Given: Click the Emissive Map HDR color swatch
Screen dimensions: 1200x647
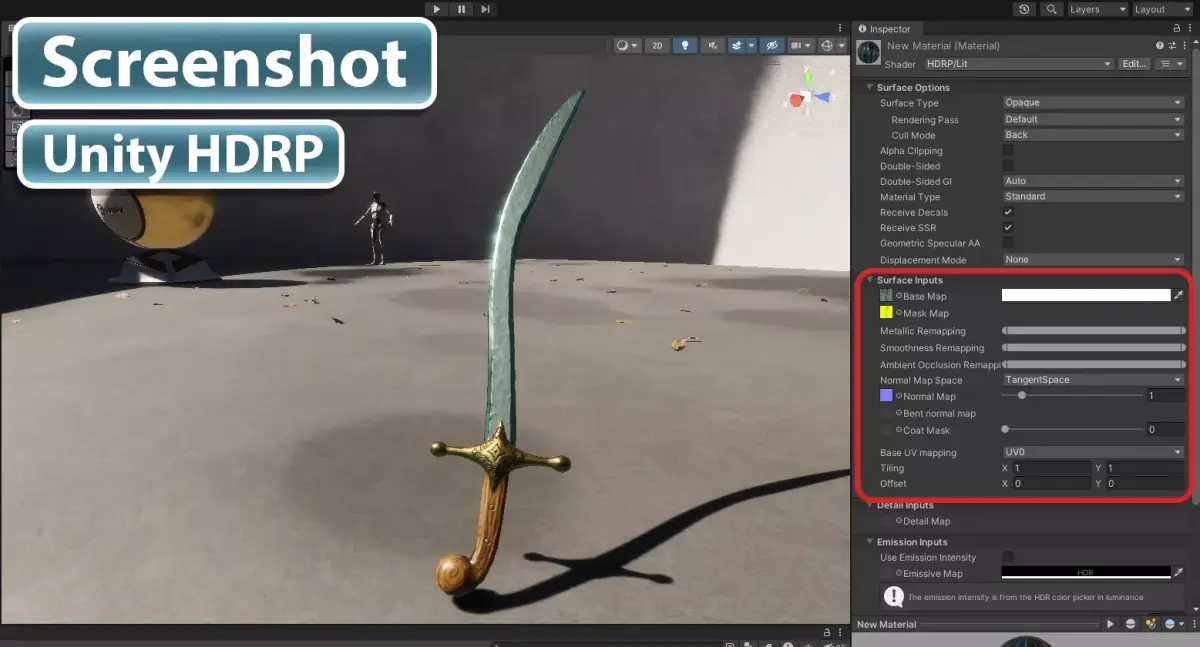Looking at the screenshot, I should tap(1086, 573).
